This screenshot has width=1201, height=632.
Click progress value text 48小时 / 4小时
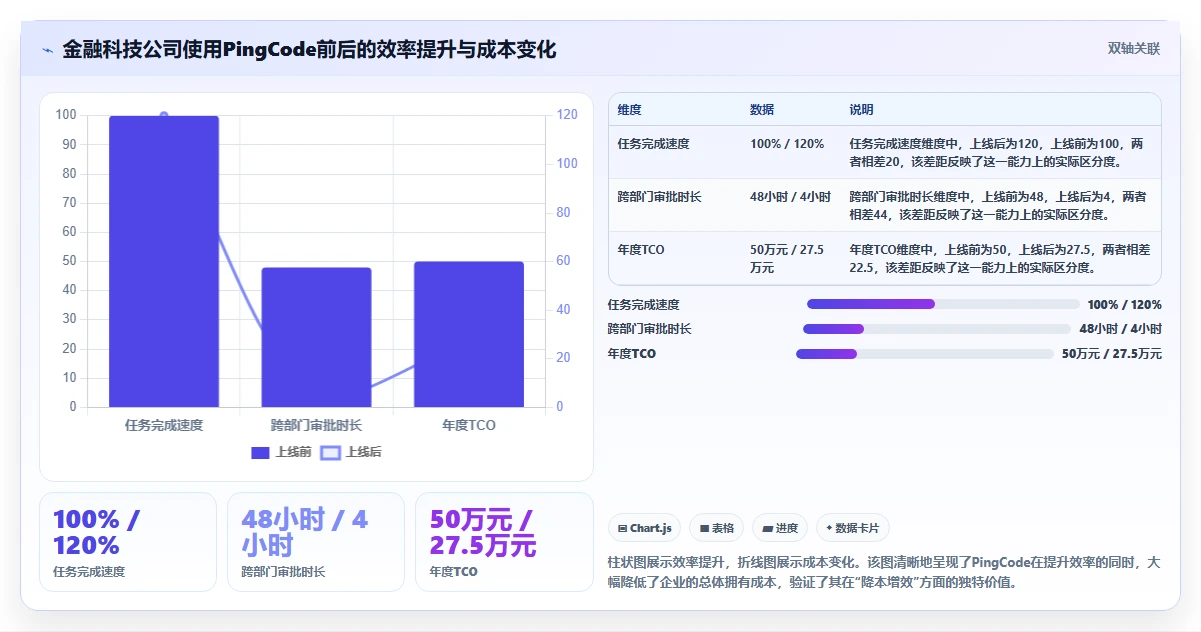click(x=1120, y=329)
